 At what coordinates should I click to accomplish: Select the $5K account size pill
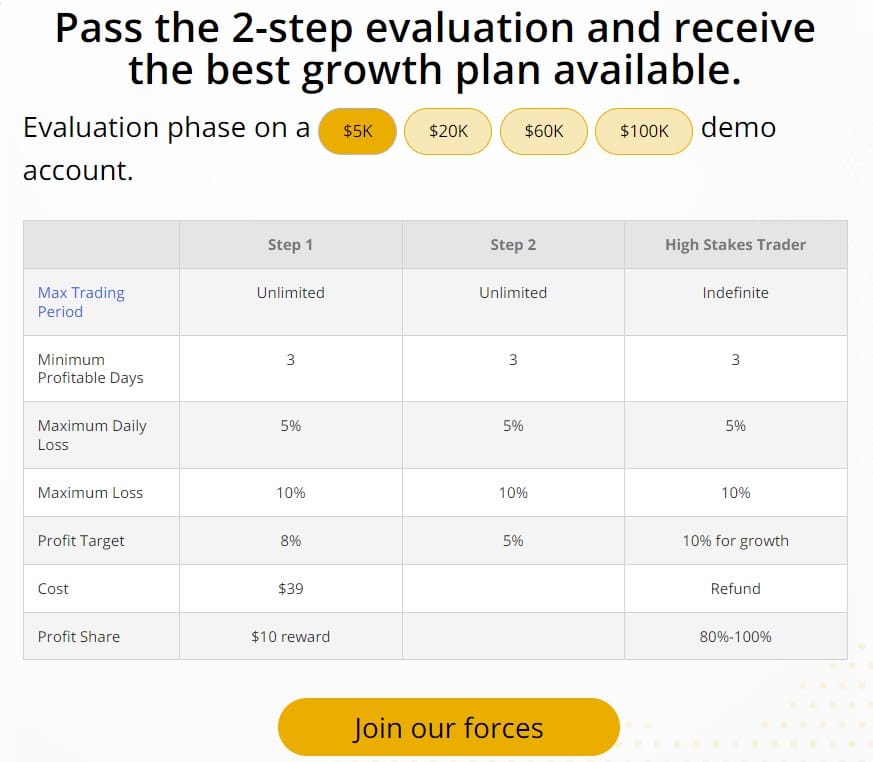[357, 131]
